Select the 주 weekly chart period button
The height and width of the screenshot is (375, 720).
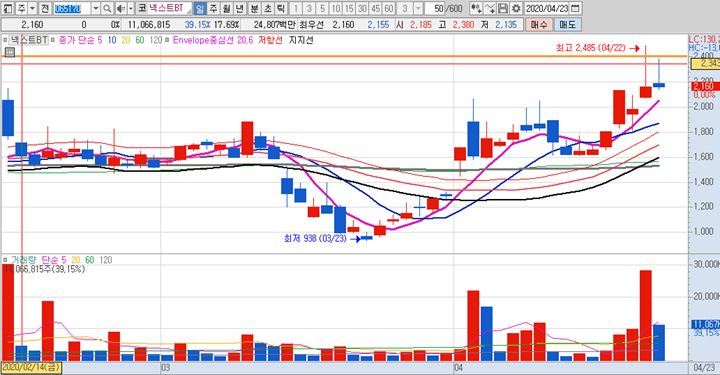214,8
